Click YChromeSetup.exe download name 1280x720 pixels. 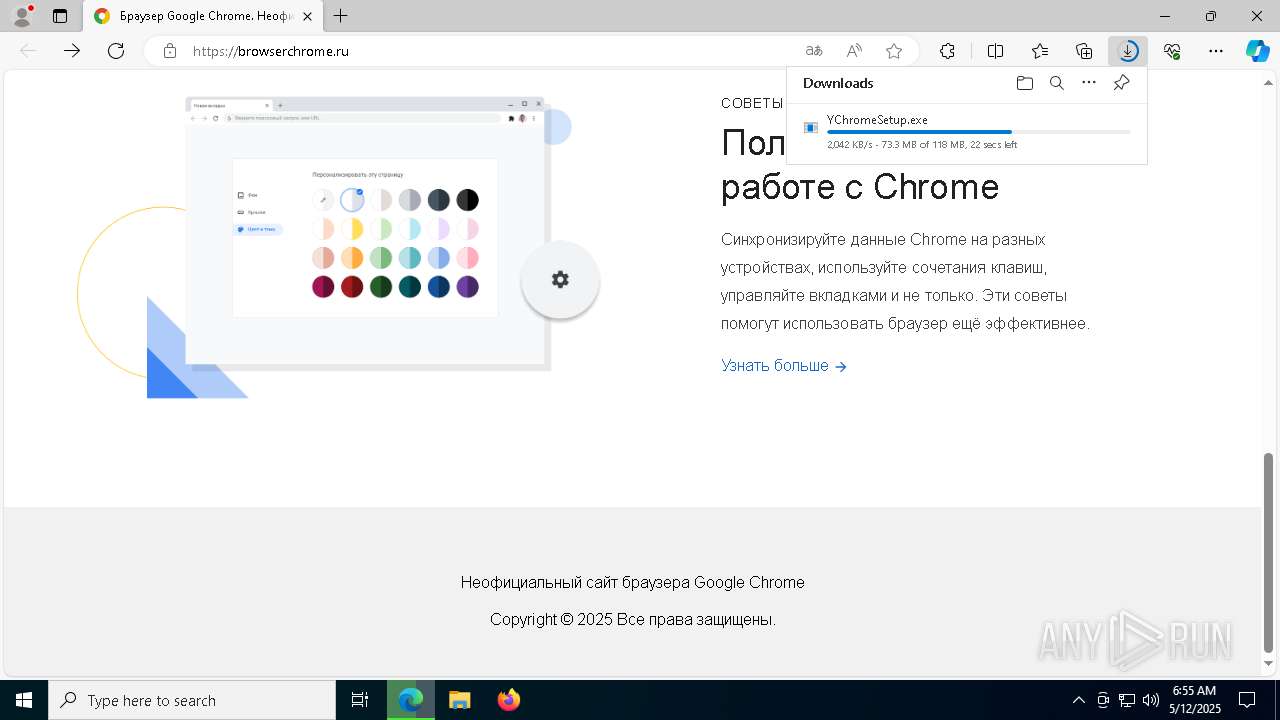(877, 120)
